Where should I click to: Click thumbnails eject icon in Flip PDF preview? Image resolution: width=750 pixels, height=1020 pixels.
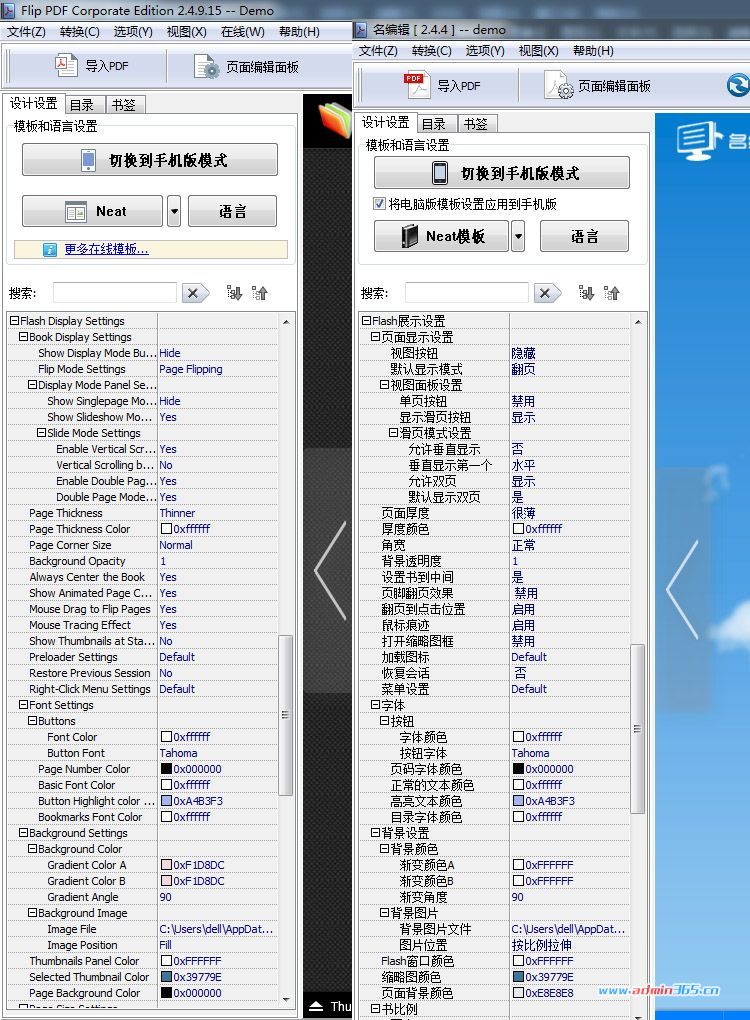coord(316,1006)
